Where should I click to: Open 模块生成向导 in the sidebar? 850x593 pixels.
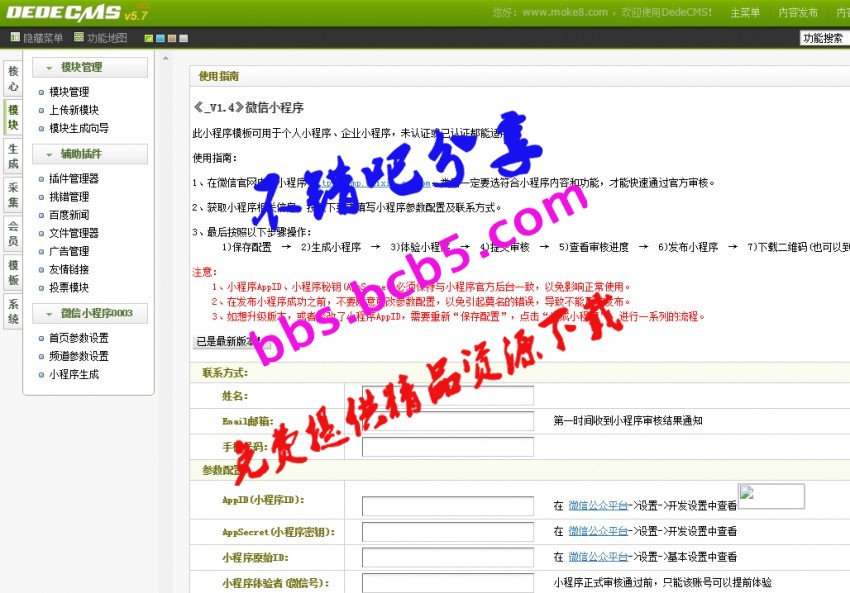[79, 128]
